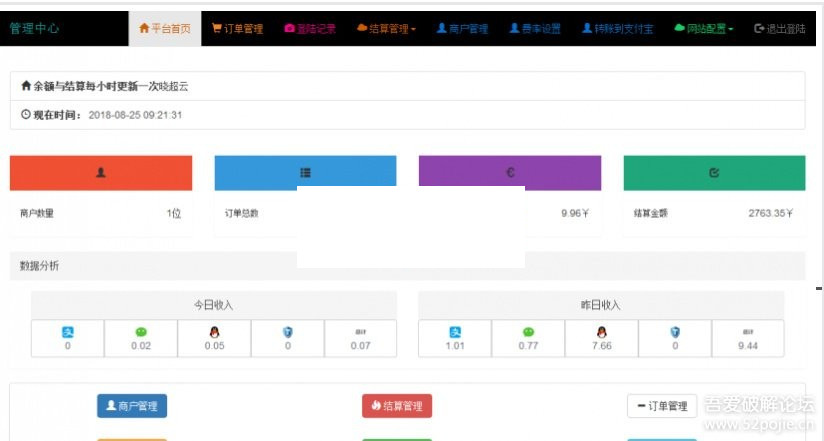Screen dimensions: 824x441
Task: Click the shield icon under 昨日收入
Action: [675, 332]
